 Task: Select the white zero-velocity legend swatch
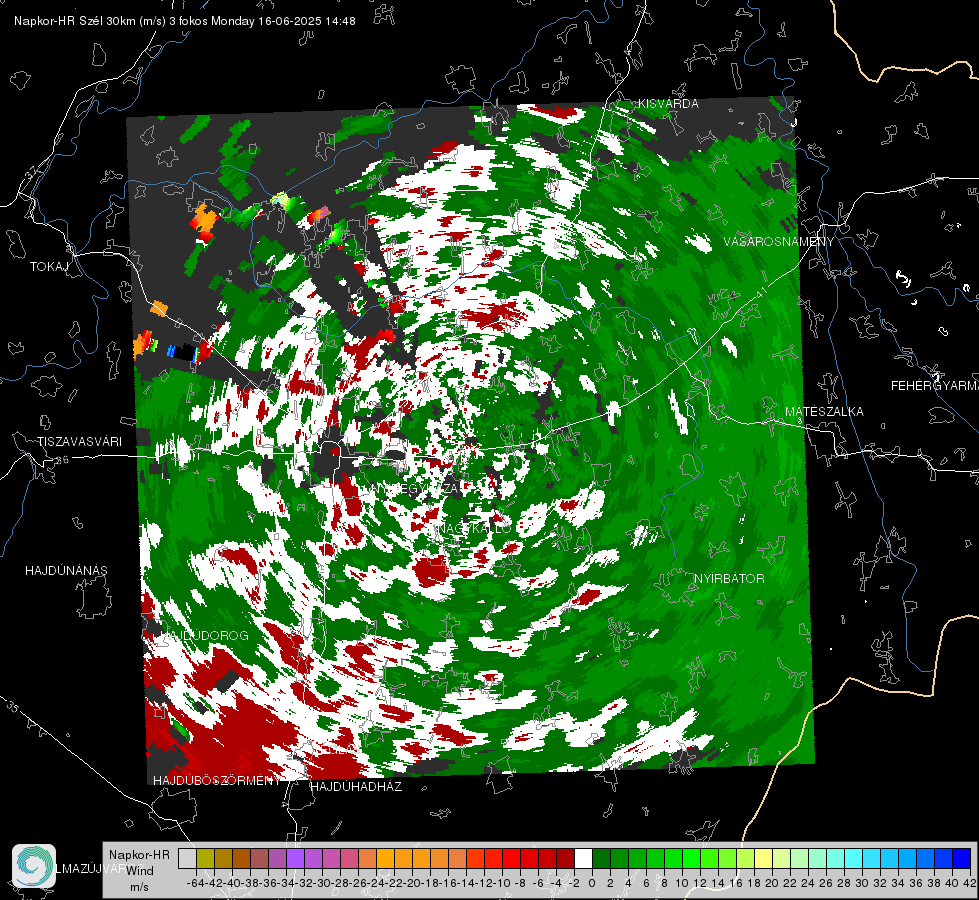584,858
